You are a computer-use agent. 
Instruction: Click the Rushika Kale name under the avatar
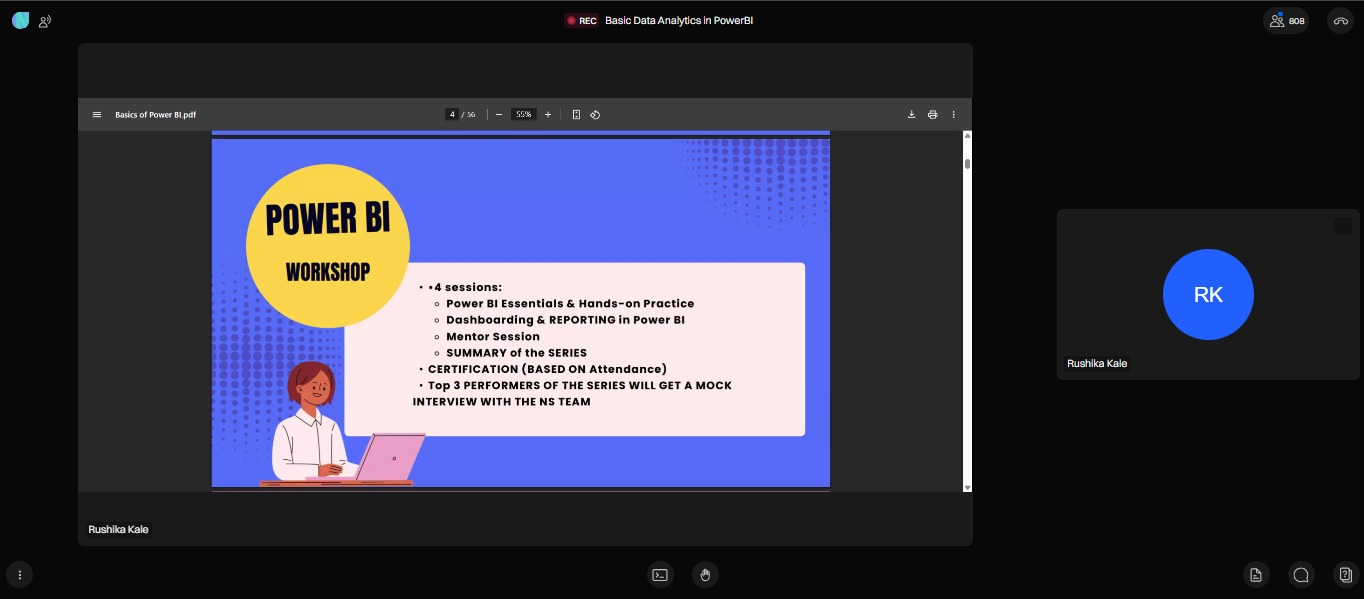coord(1097,363)
